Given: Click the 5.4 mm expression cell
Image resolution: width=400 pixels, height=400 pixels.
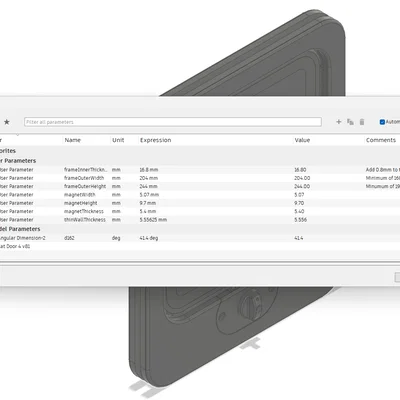Looking at the screenshot, I should coord(148,211).
